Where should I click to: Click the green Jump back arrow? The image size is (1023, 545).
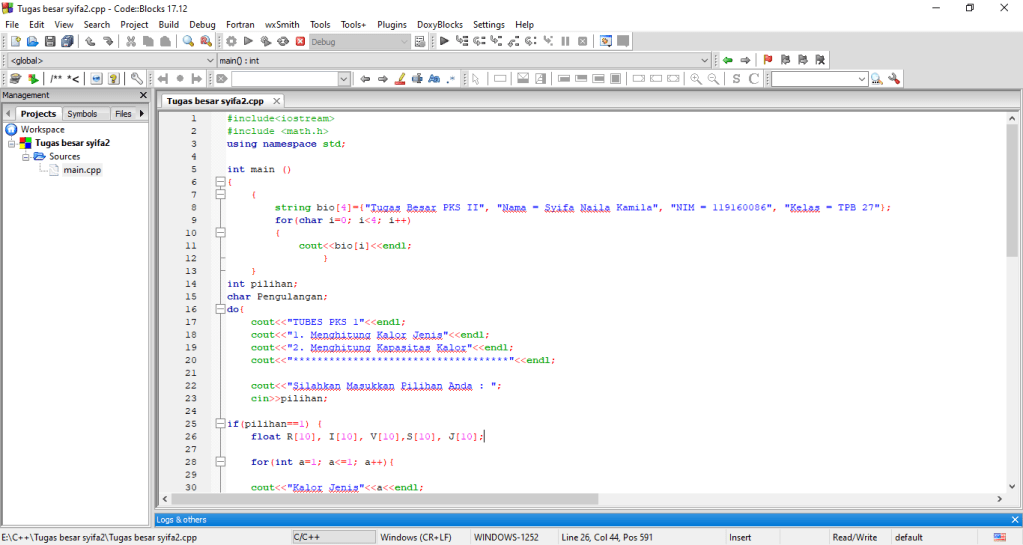(728, 60)
